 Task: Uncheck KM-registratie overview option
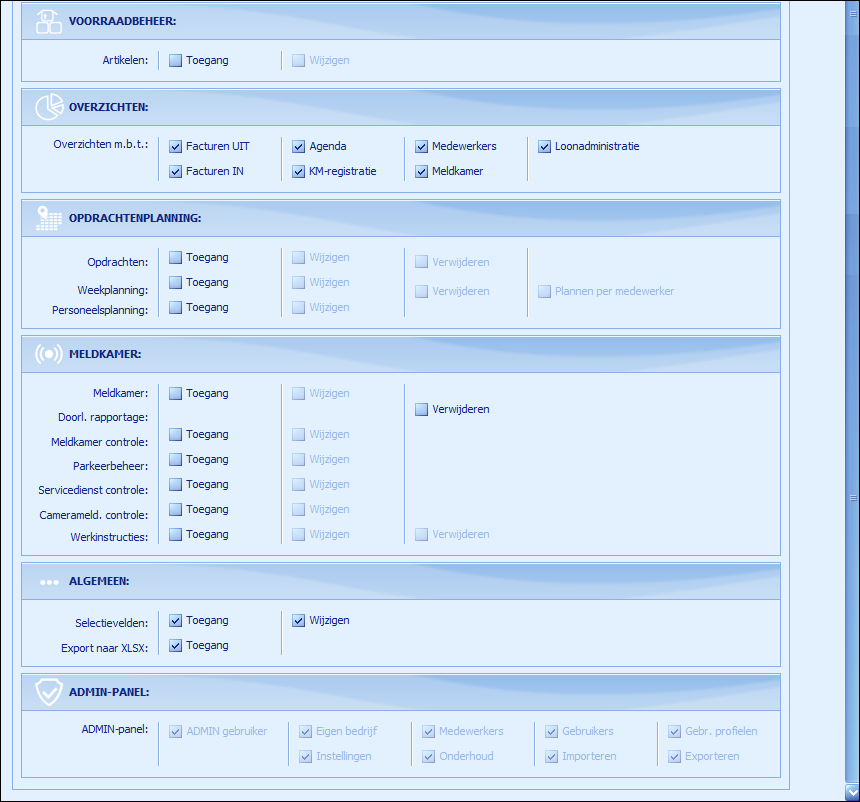click(x=299, y=171)
